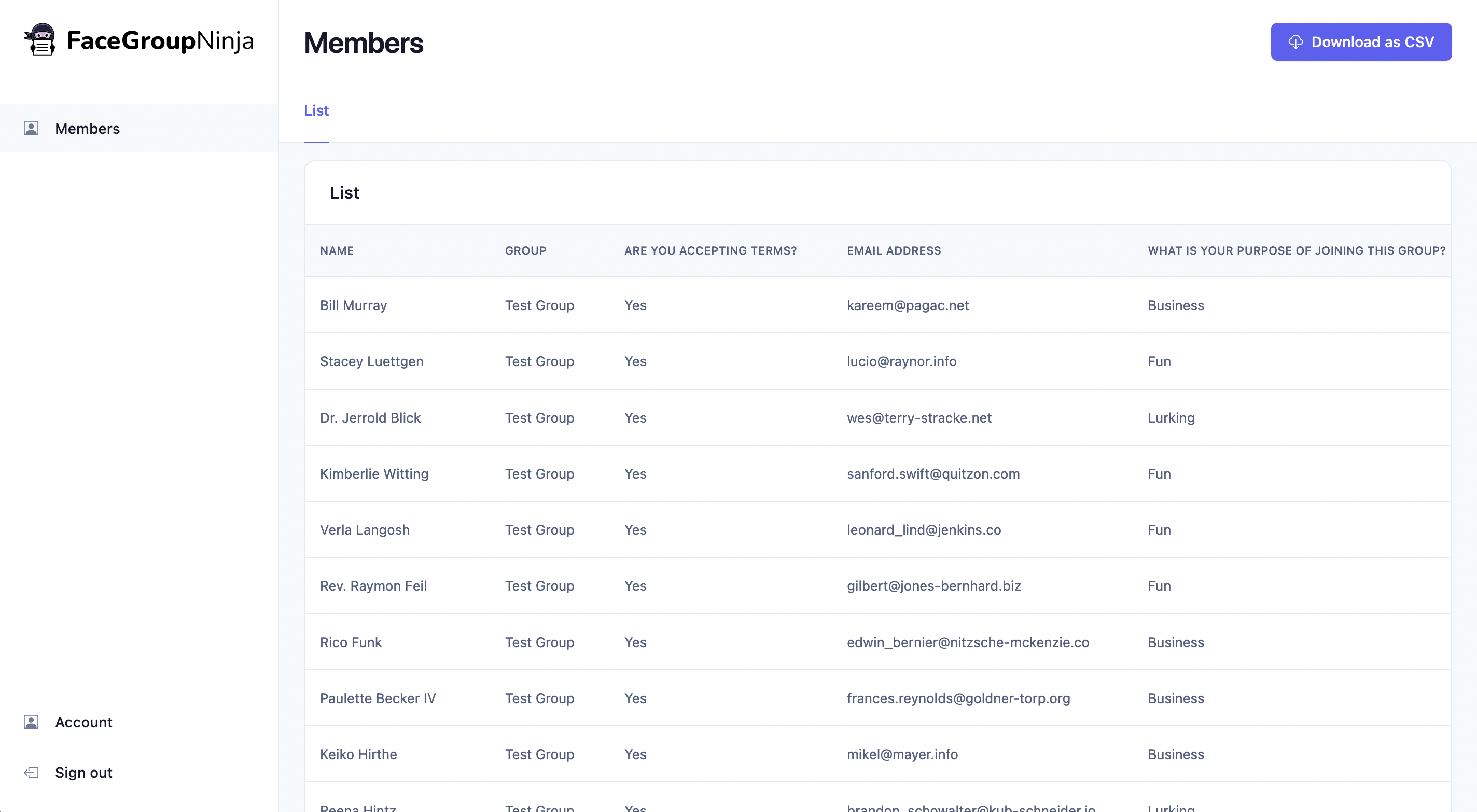Click Yes in the Rev. Raymon Feil row
The image size is (1477, 812).
coord(635,585)
